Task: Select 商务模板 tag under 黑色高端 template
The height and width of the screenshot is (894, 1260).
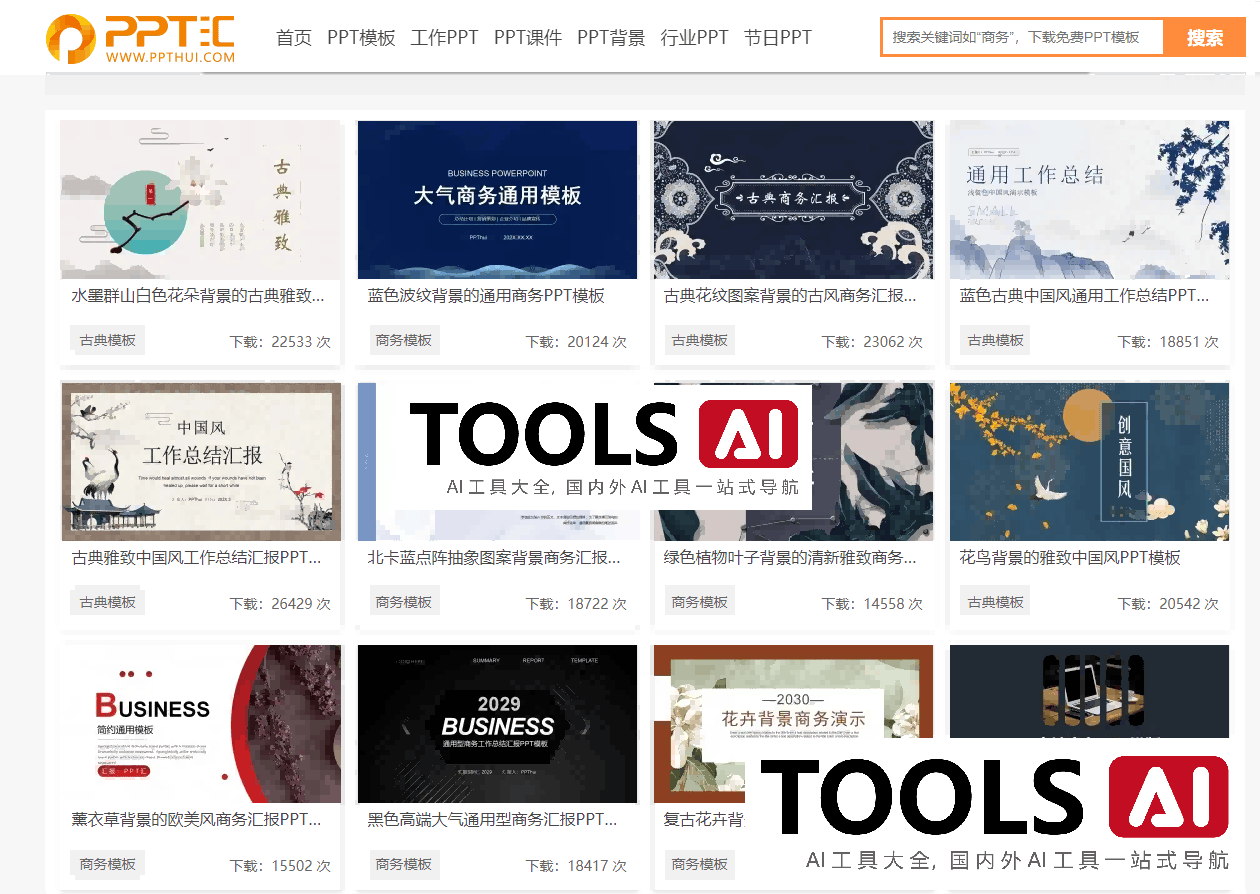Action: 404,864
